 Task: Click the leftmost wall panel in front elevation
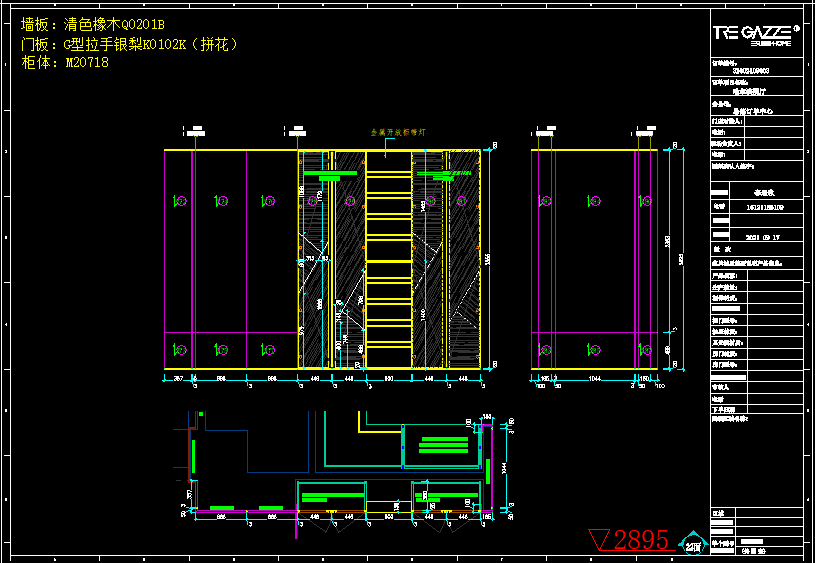pyautogui.click(x=179, y=260)
